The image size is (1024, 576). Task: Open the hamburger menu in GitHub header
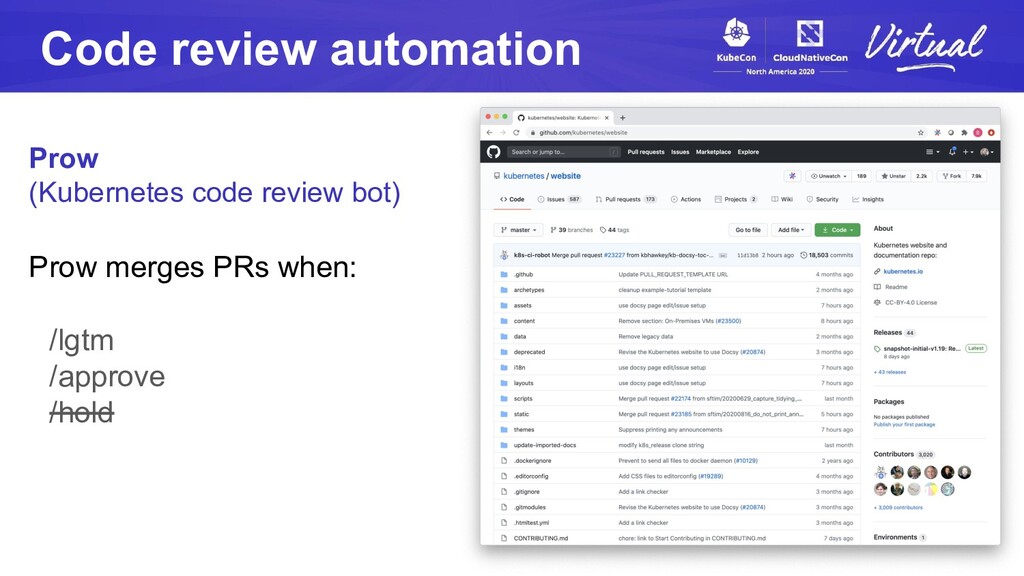(x=933, y=152)
